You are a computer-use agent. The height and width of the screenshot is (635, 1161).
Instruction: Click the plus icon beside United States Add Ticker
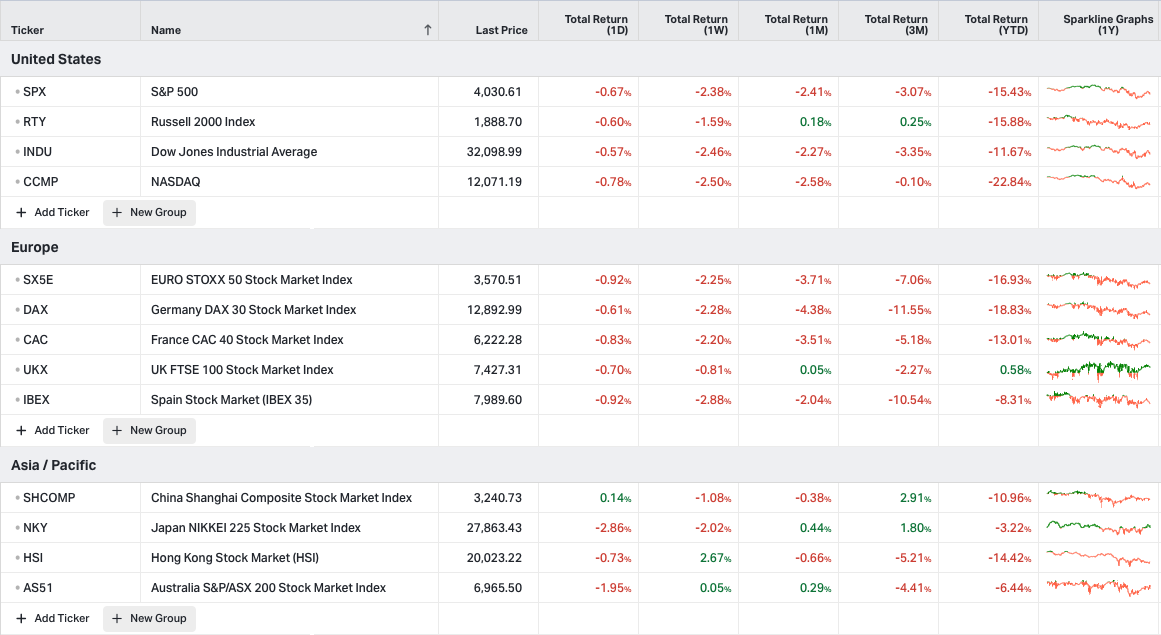pos(21,212)
